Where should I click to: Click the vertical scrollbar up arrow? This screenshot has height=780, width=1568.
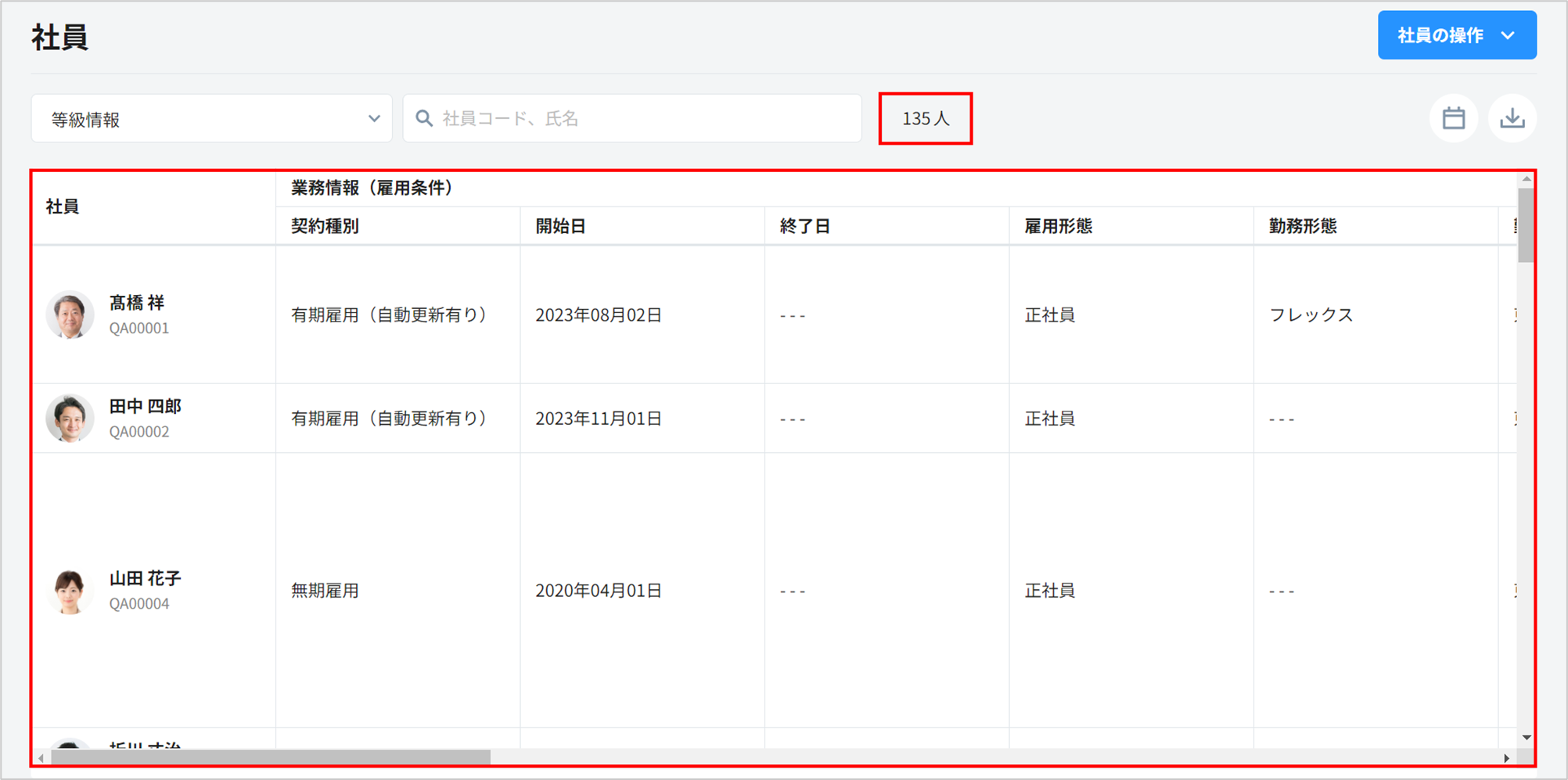[x=1526, y=179]
